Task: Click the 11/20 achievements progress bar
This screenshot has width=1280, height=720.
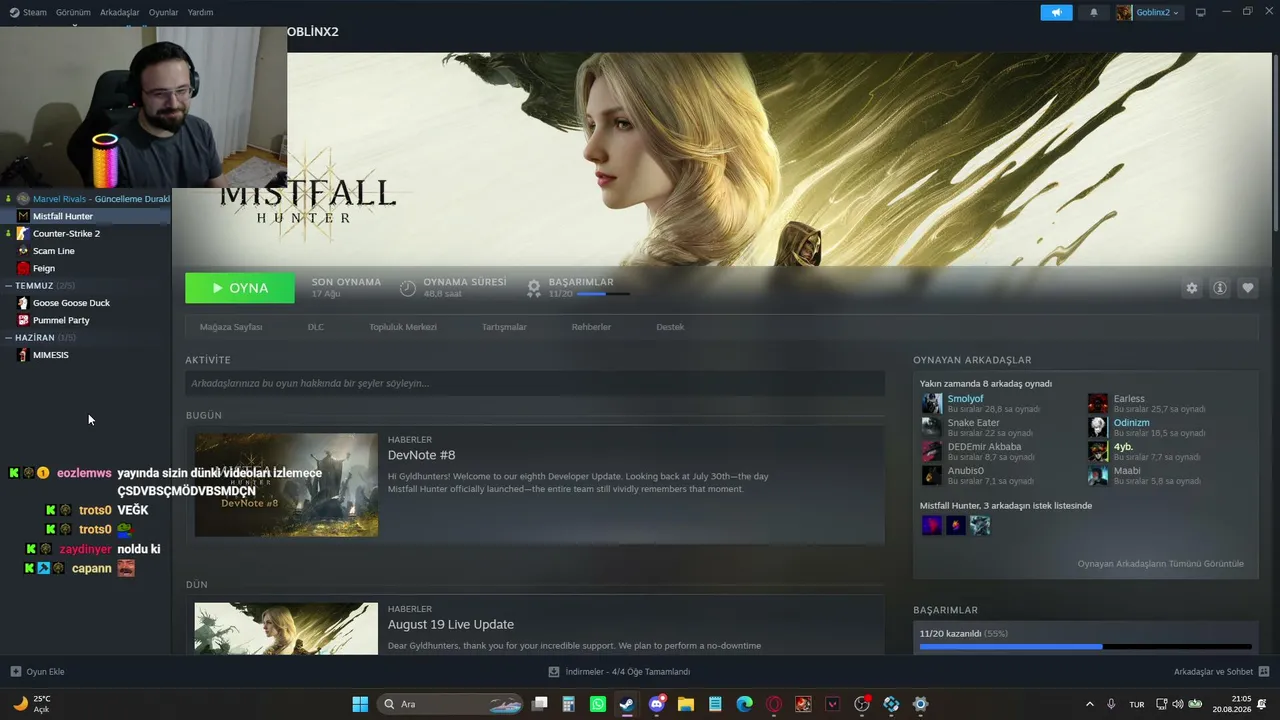Action: pyautogui.click(x=1085, y=647)
